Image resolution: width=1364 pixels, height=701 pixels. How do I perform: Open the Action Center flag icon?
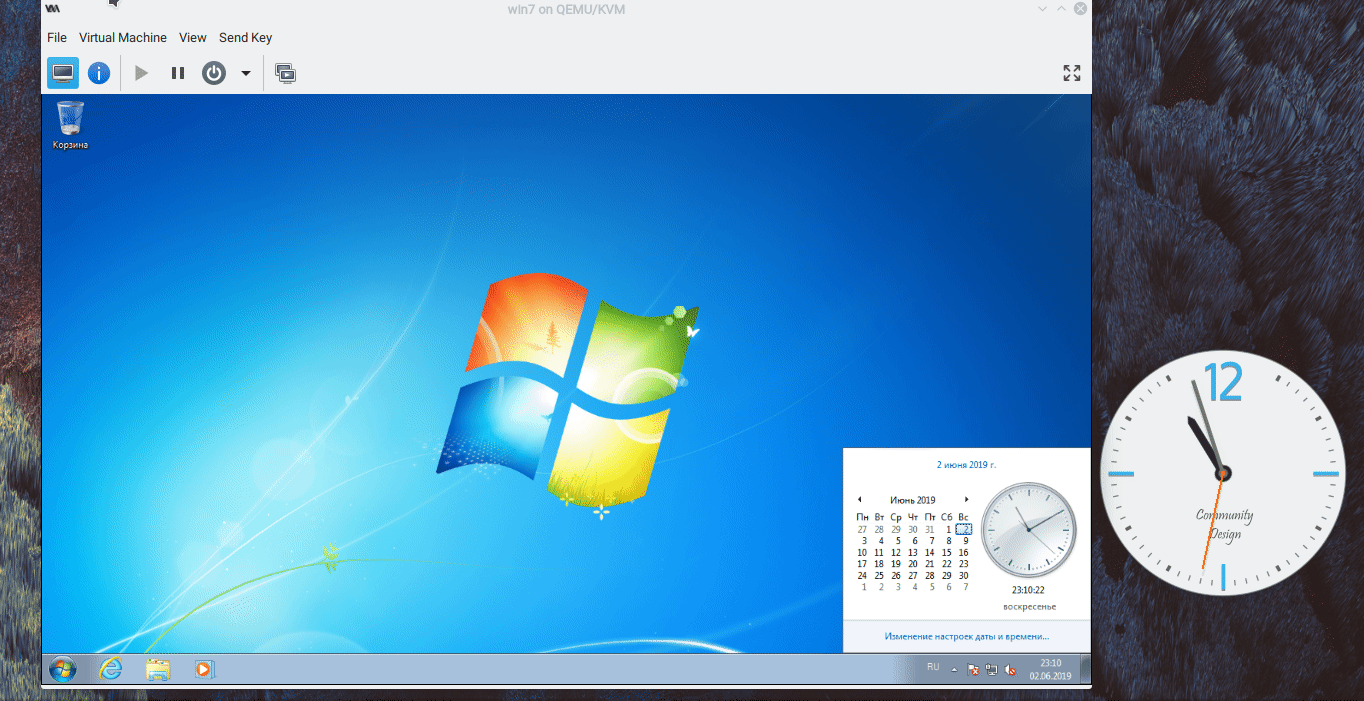(x=973, y=670)
